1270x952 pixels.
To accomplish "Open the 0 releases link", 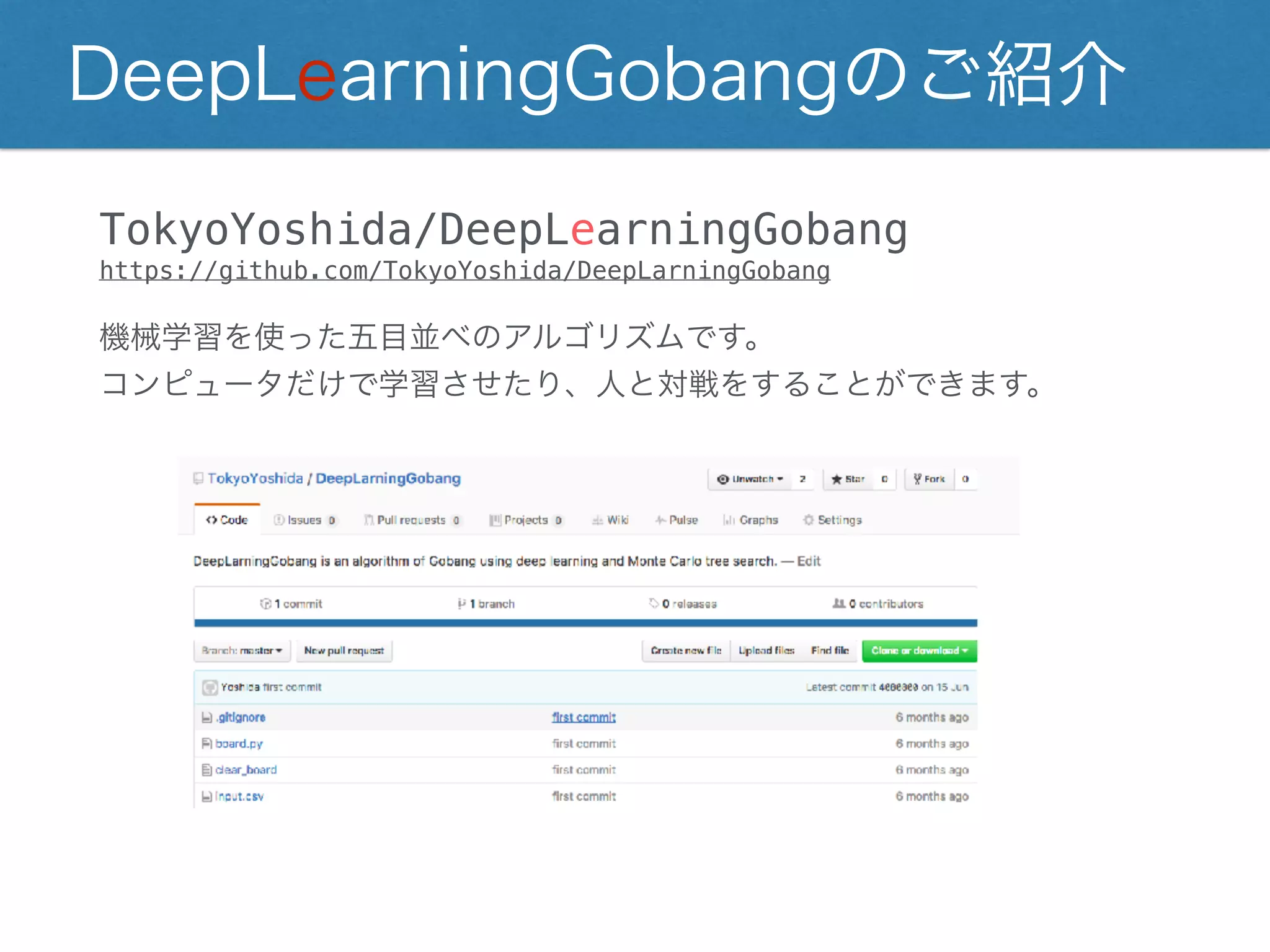I will 683,604.
